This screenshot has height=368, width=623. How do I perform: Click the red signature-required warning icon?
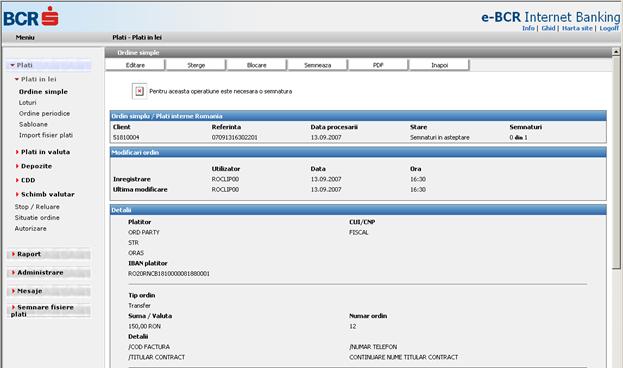(x=139, y=91)
